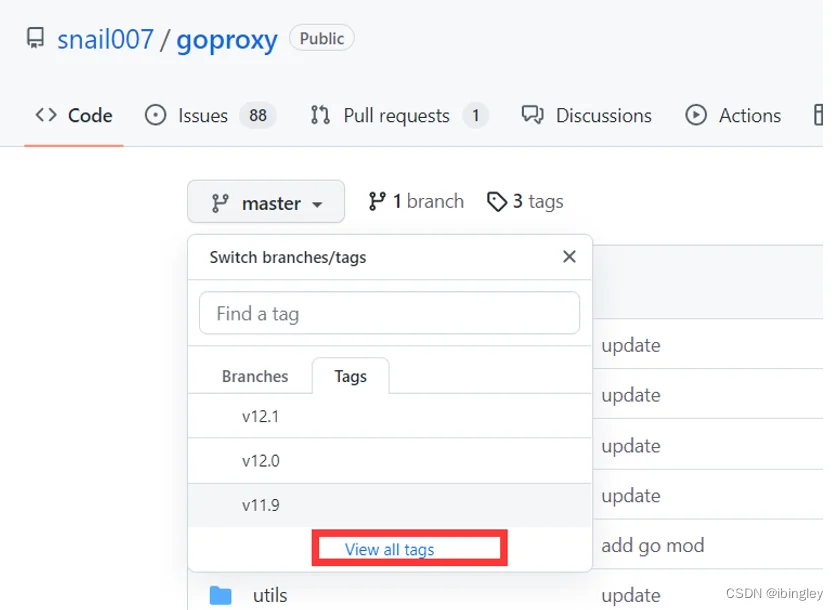Select the Tags tab in popup

tap(351, 376)
